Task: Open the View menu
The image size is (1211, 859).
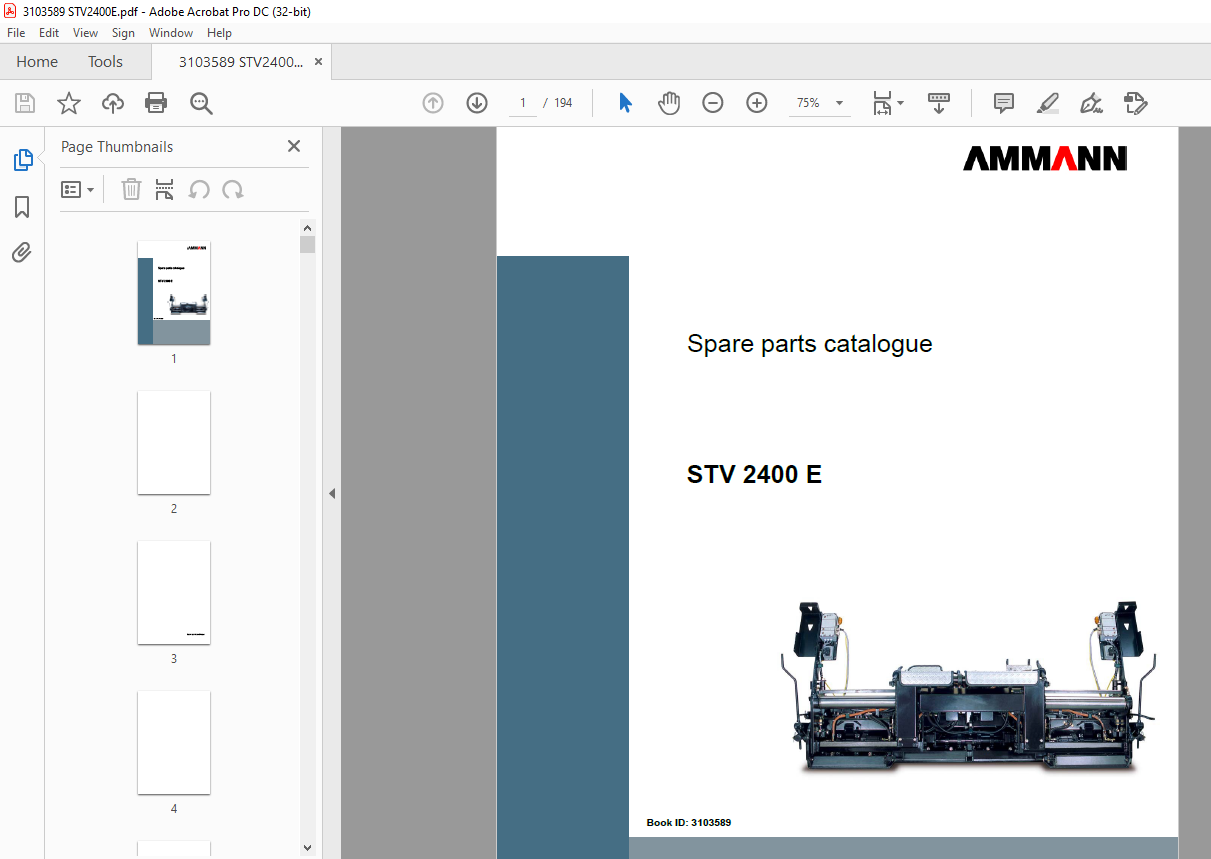Action: [86, 33]
